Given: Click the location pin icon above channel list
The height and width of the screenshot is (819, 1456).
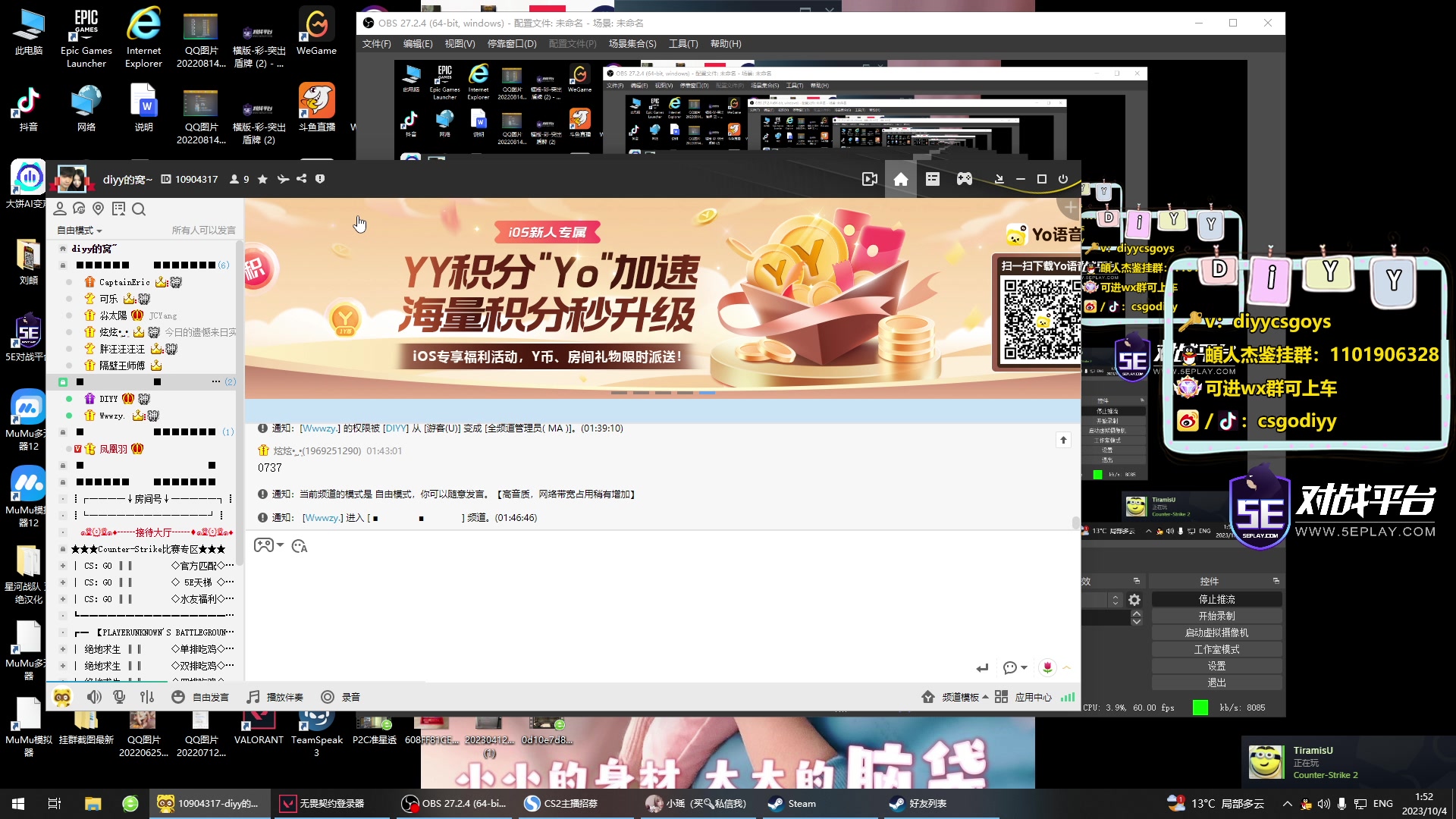Looking at the screenshot, I should (98, 209).
